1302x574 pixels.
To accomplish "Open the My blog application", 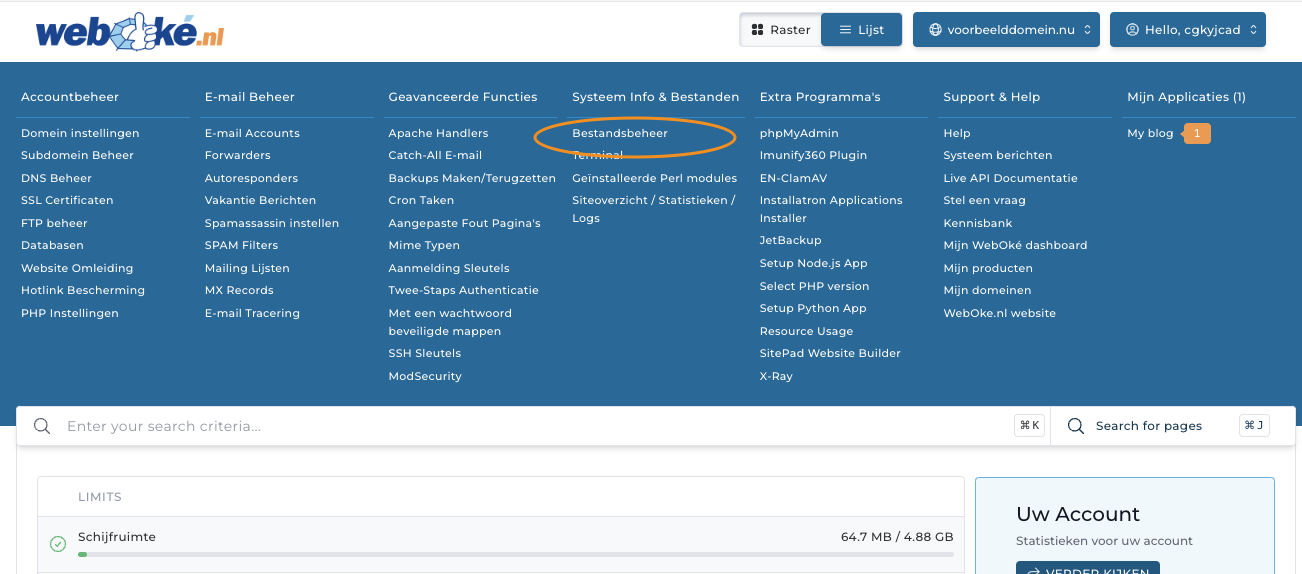I will point(1150,133).
